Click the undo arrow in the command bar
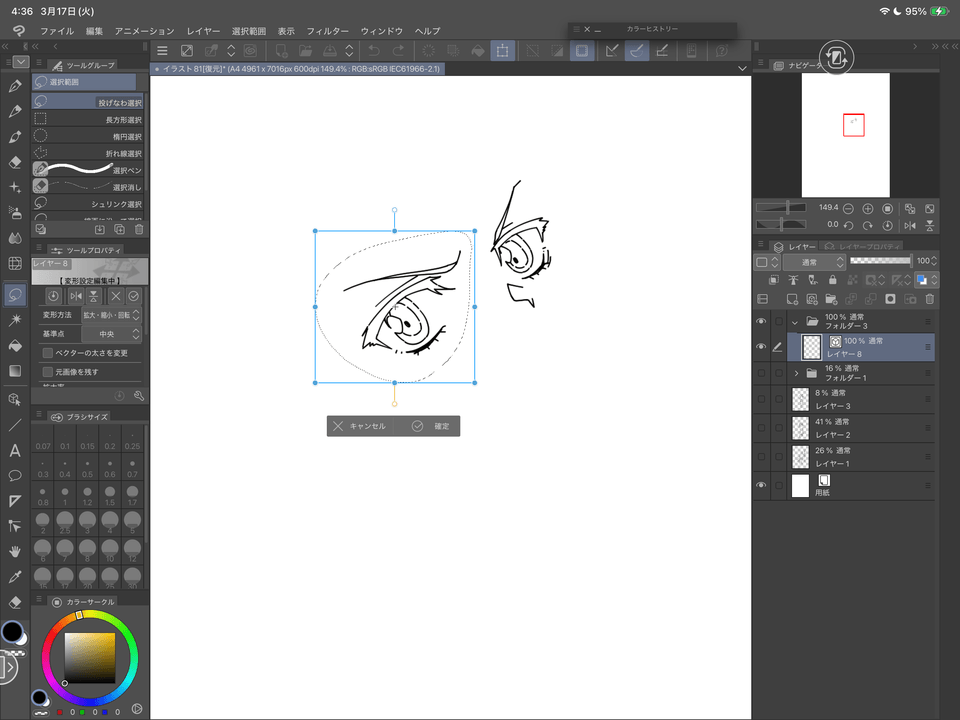This screenshot has height=720, width=960. pos(373,51)
